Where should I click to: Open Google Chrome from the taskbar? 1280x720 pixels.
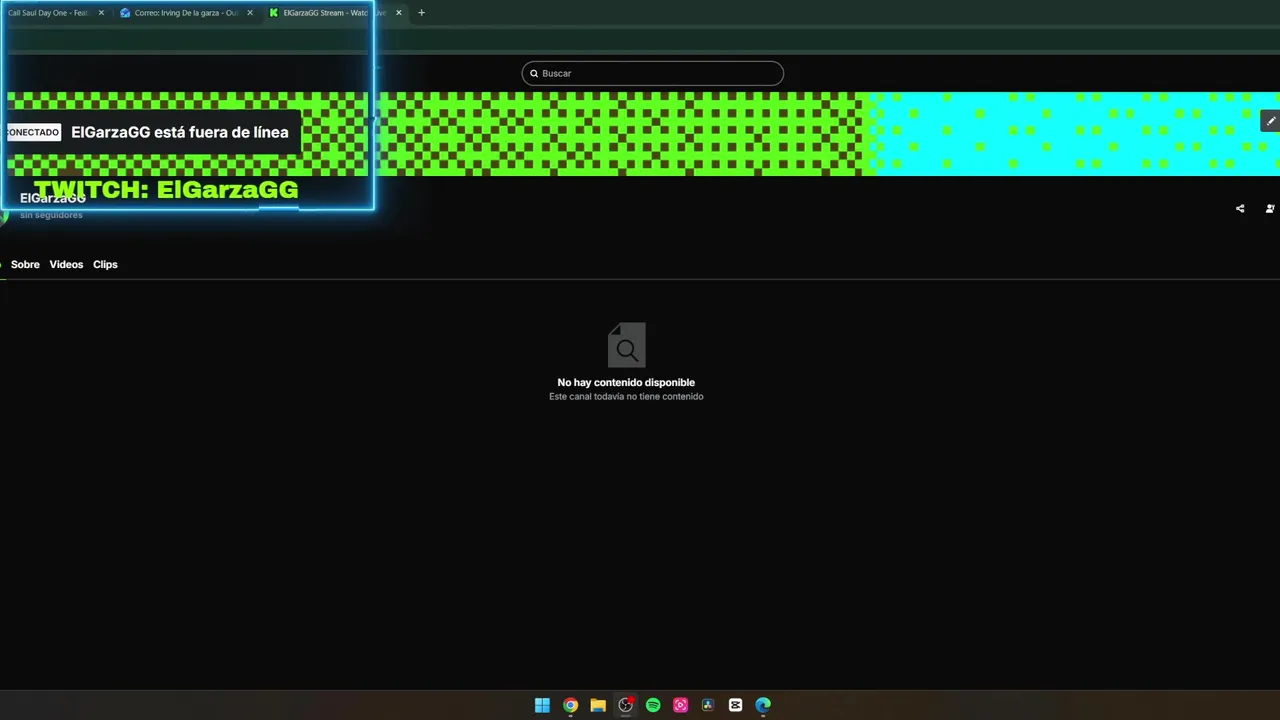click(570, 705)
